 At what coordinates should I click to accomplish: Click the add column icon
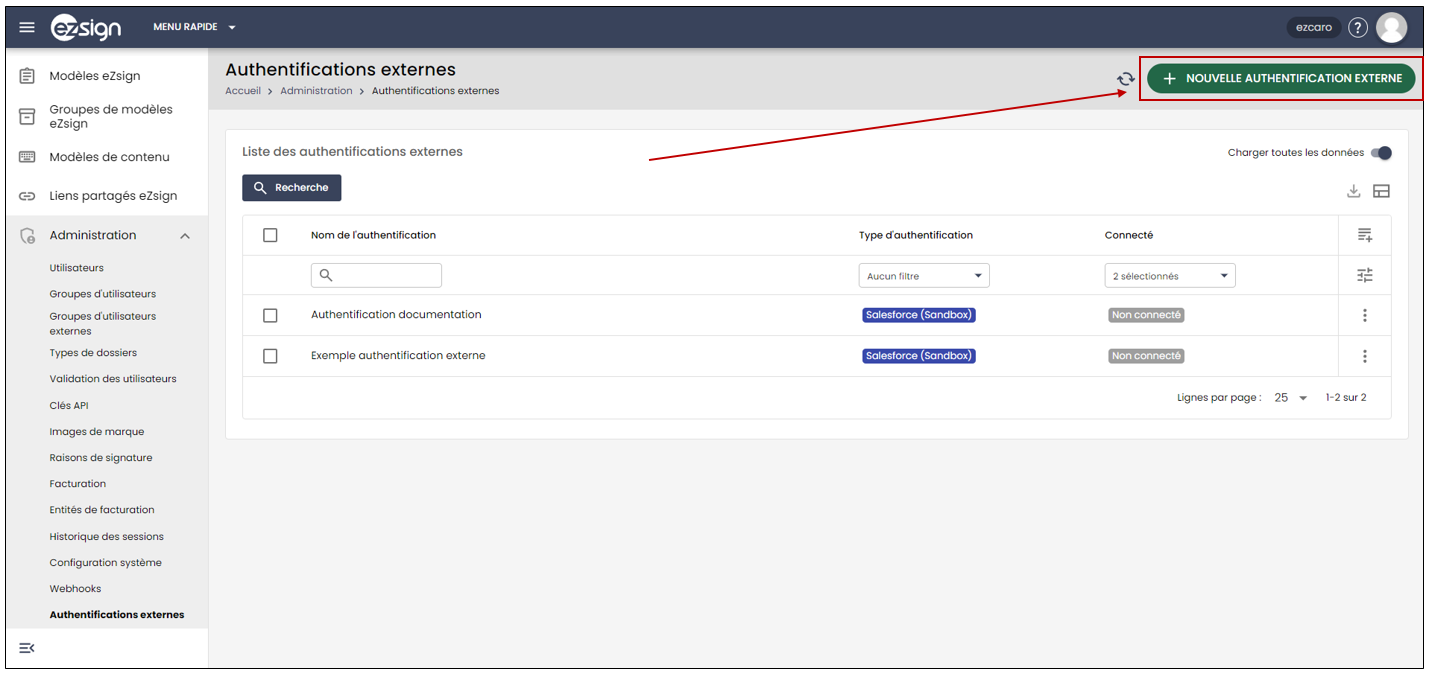pos(1365,235)
